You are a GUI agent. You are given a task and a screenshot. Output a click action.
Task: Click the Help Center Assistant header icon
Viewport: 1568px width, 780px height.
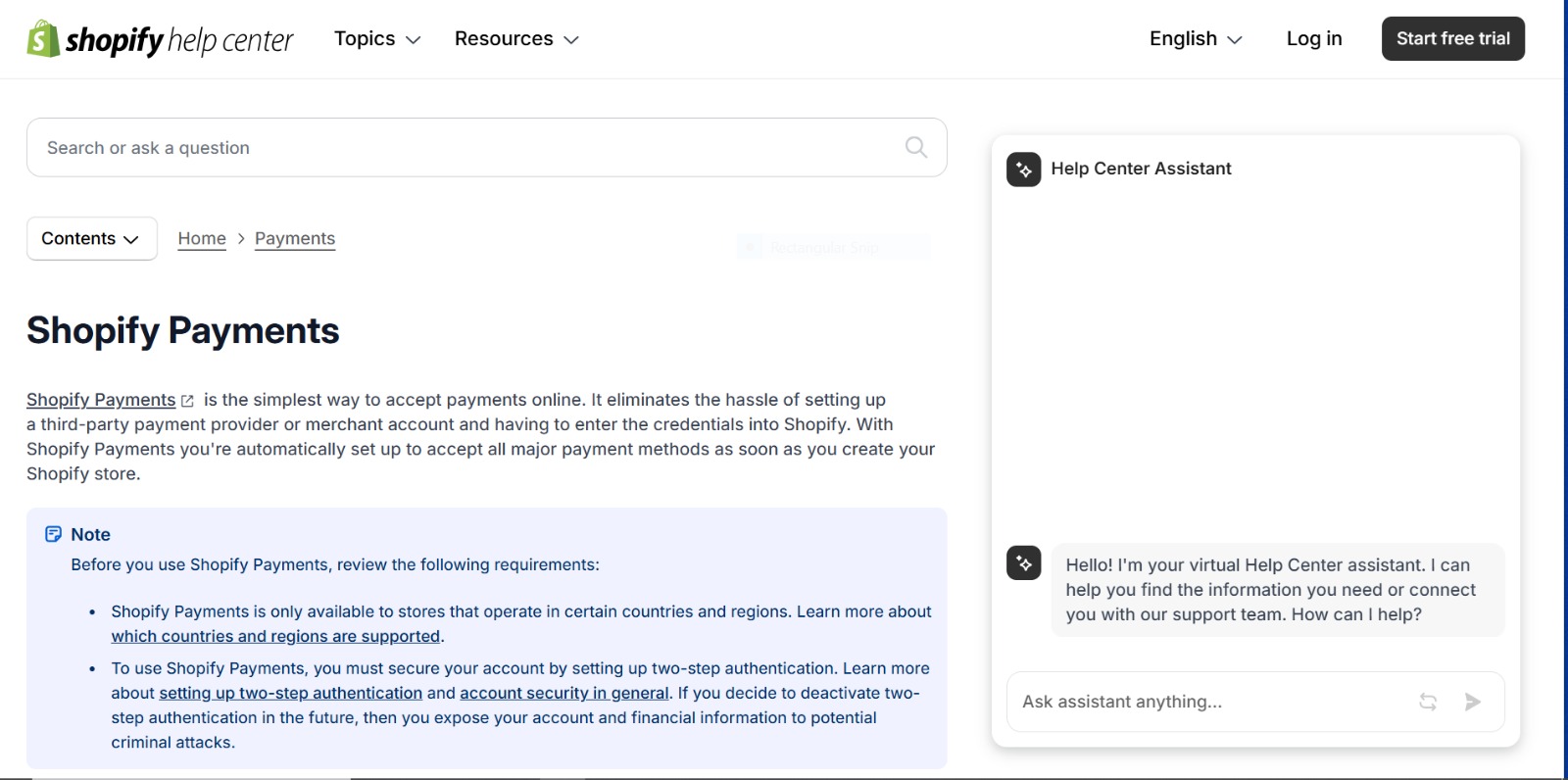(1023, 169)
